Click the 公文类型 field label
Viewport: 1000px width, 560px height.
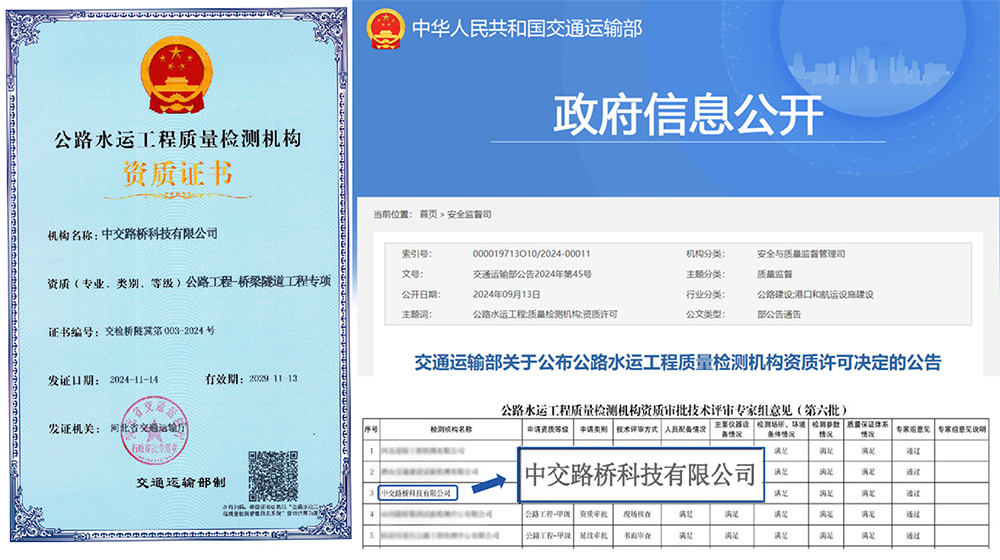coord(705,314)
